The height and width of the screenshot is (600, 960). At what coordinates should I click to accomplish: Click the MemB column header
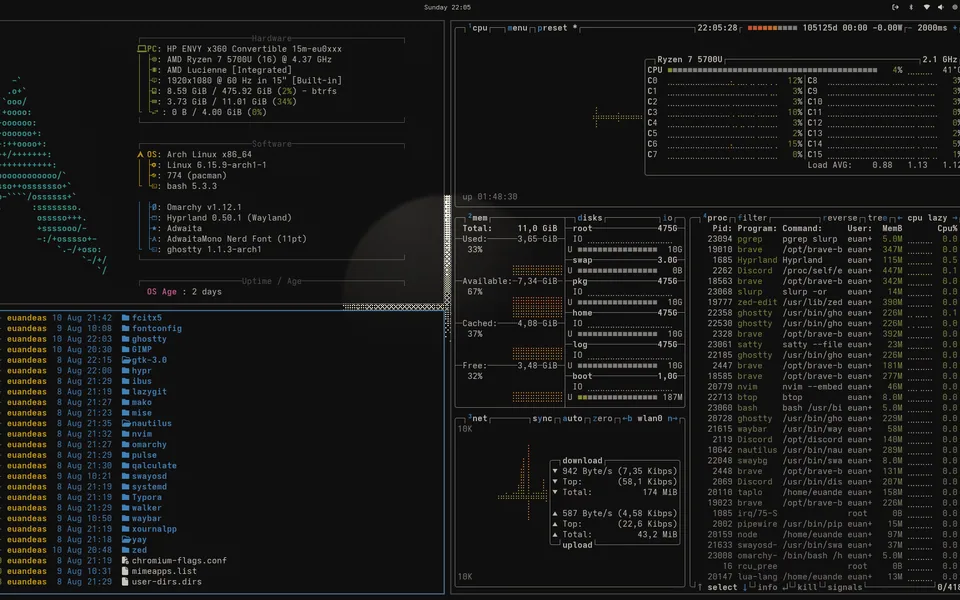click(x=891, y=228)
